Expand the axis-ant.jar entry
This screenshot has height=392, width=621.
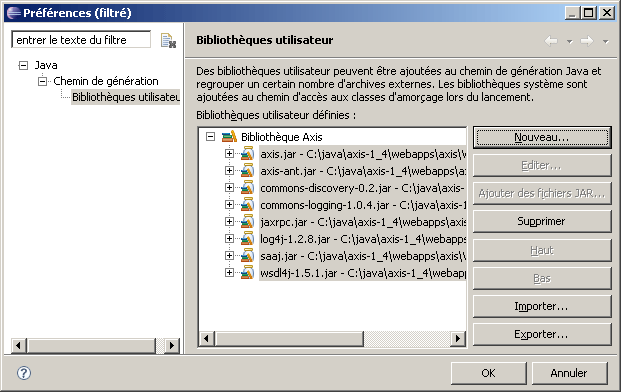229,171
